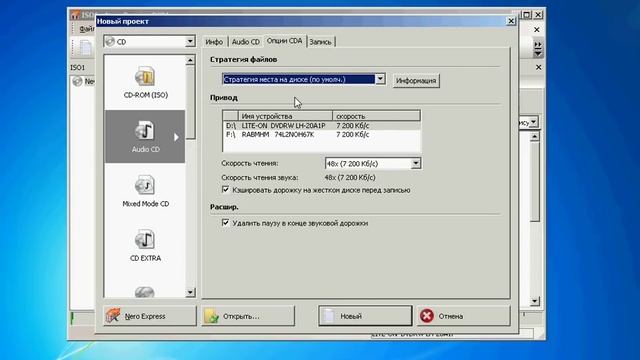Image resolution: width=640 pixels, height=360 pixels.
Task: Open dropdown at right edge of main window
Action: [x=533, y=122]
